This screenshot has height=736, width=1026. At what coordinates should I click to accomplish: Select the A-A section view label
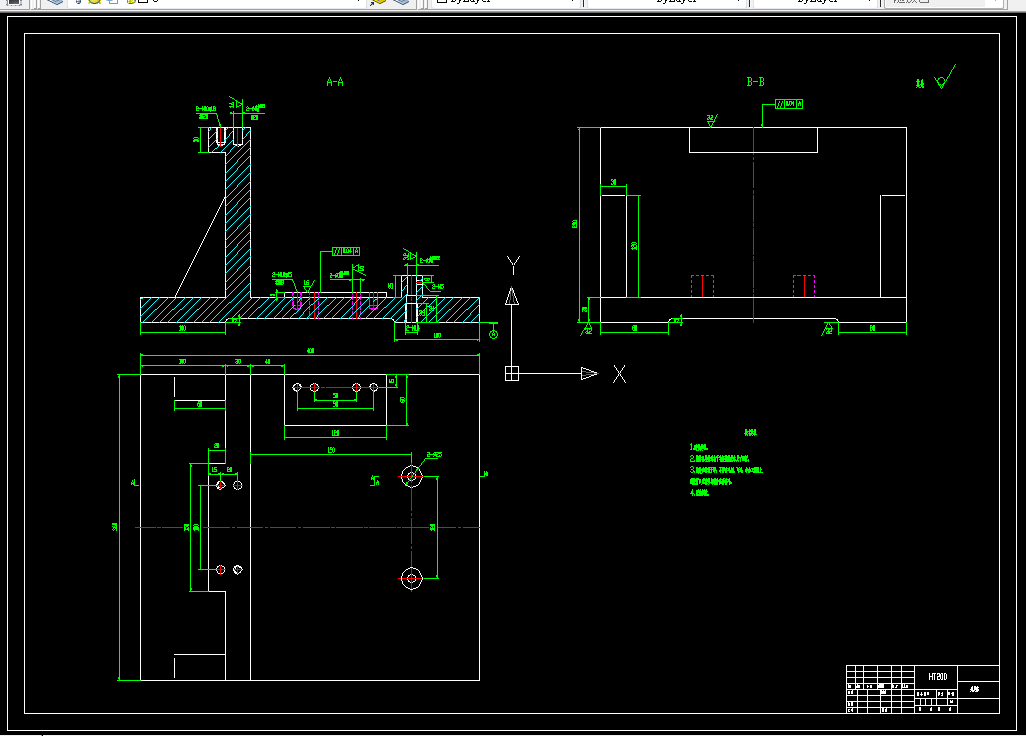point(335,82)
